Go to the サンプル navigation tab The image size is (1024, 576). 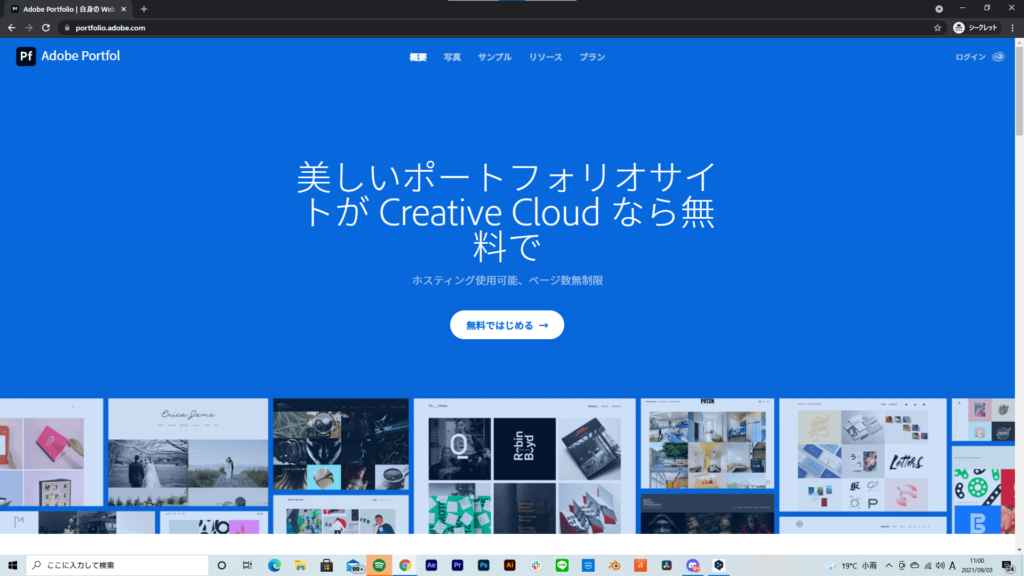point(494,57)
